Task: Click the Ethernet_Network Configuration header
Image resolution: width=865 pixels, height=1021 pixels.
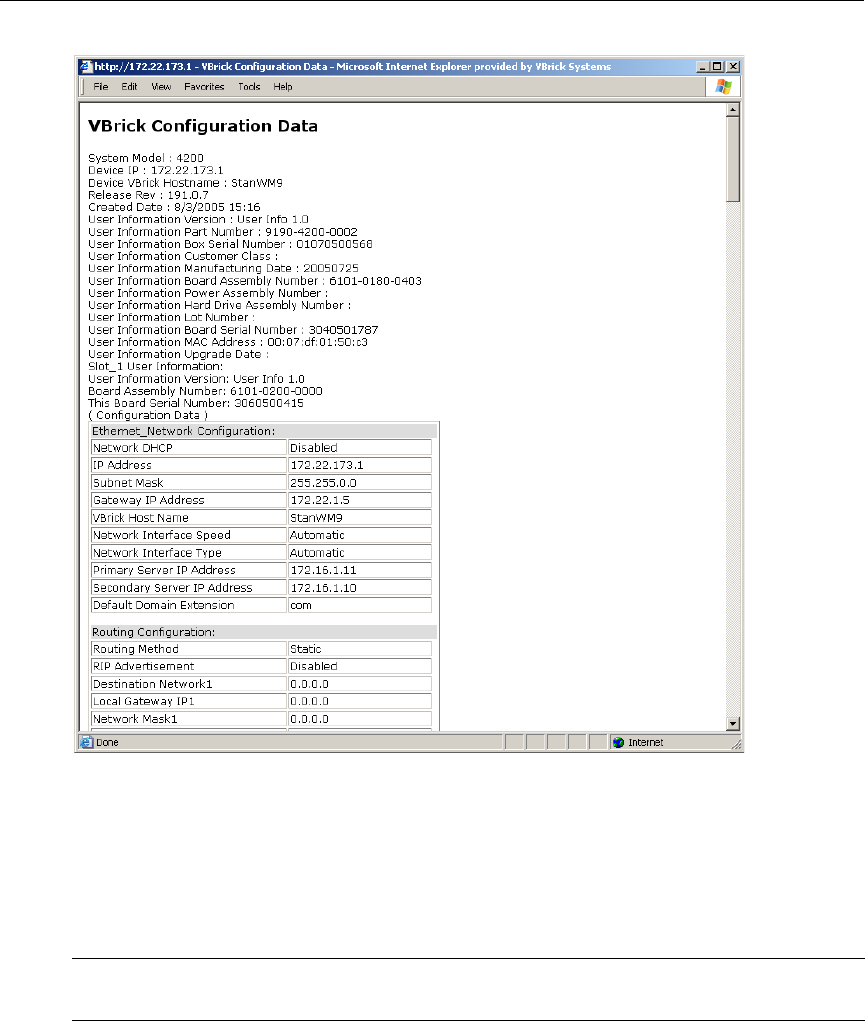Action: [263, 431]
